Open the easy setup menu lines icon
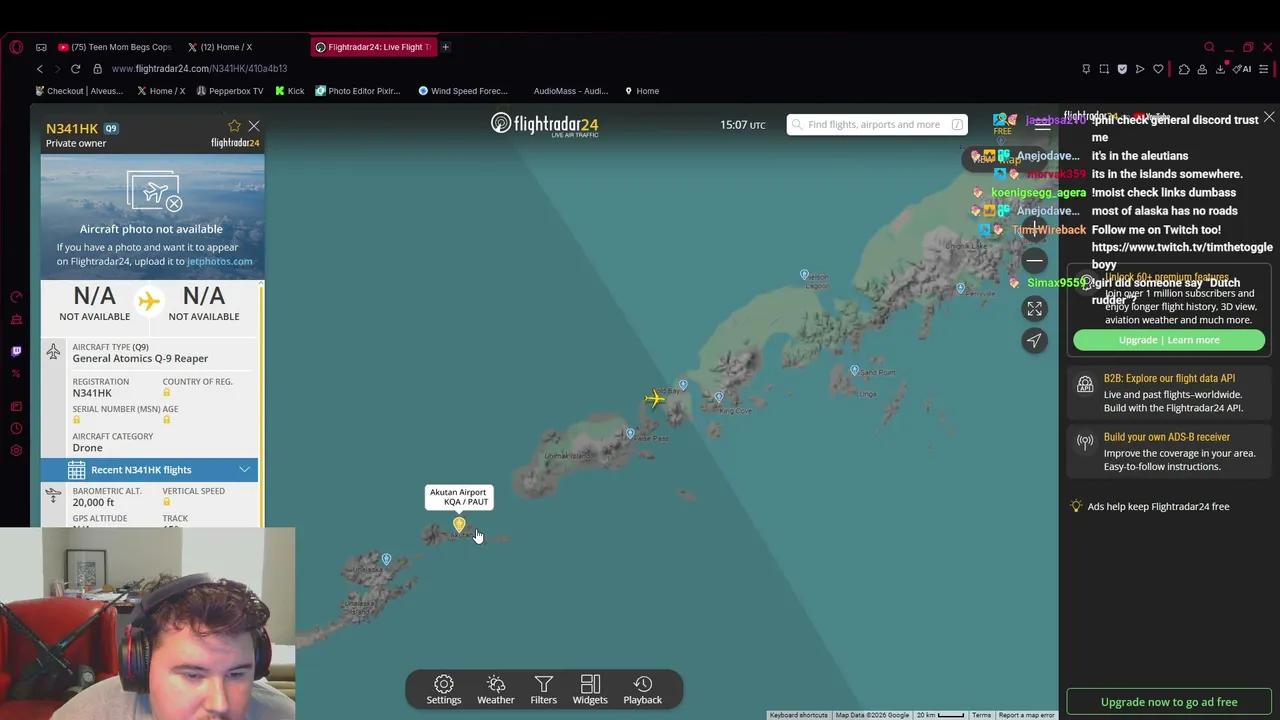Image resolution: width=1280 pixels, height=720 pixels. click(x=1264, y=69)
